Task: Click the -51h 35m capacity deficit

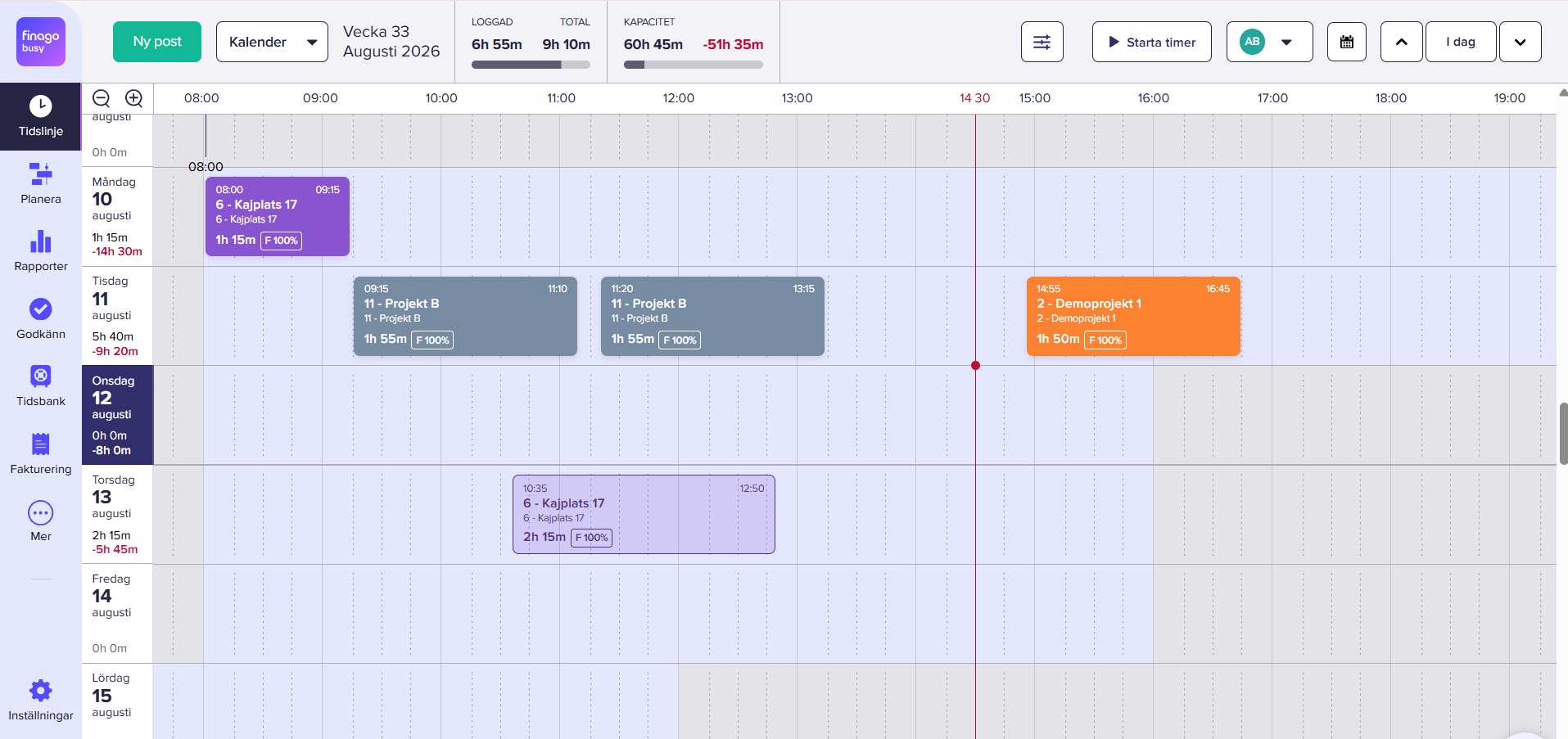Action: coord(733,44)
